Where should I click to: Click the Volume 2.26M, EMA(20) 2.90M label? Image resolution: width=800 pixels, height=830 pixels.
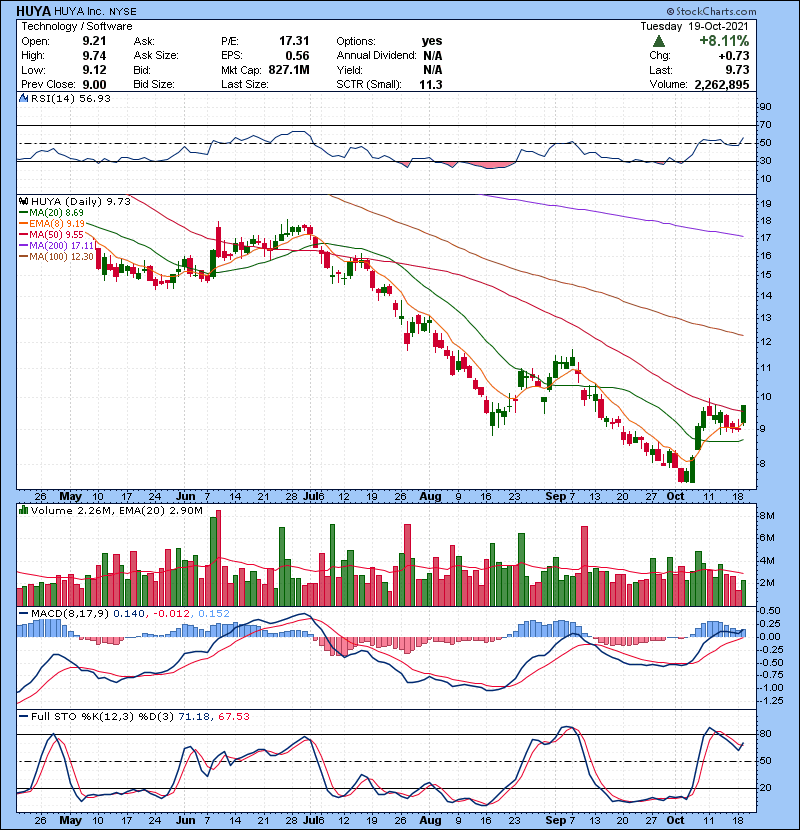[116, 510]
